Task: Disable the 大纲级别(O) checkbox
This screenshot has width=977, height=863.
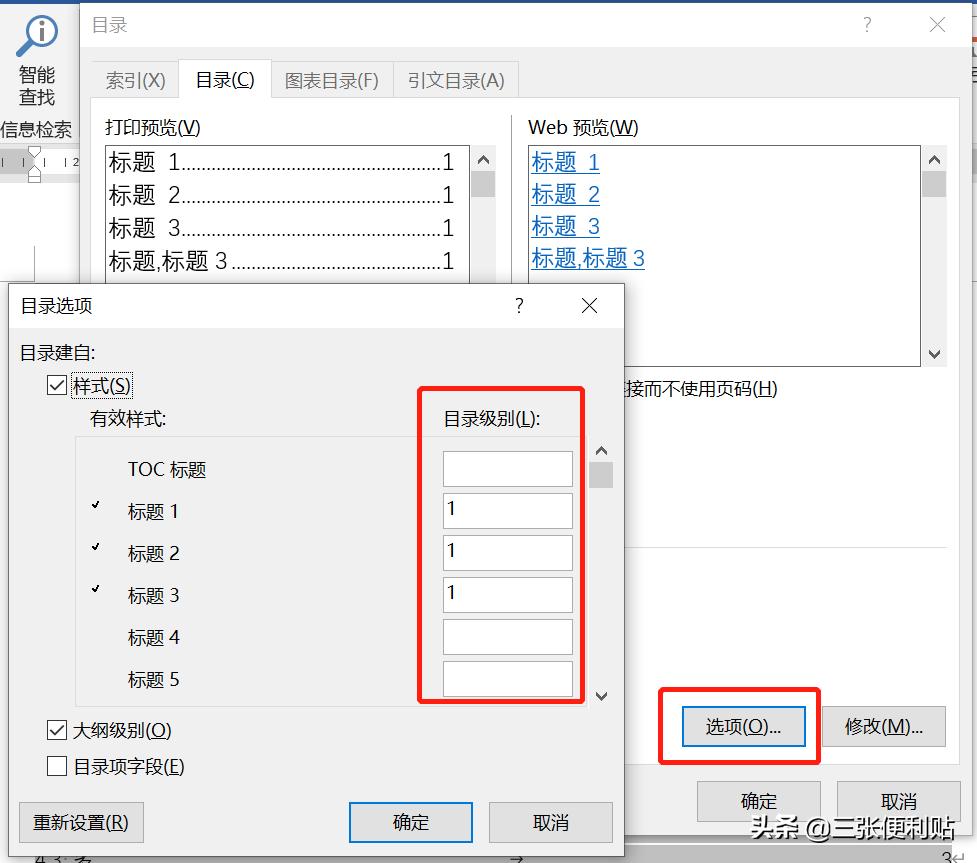Action: click(57, 730)
